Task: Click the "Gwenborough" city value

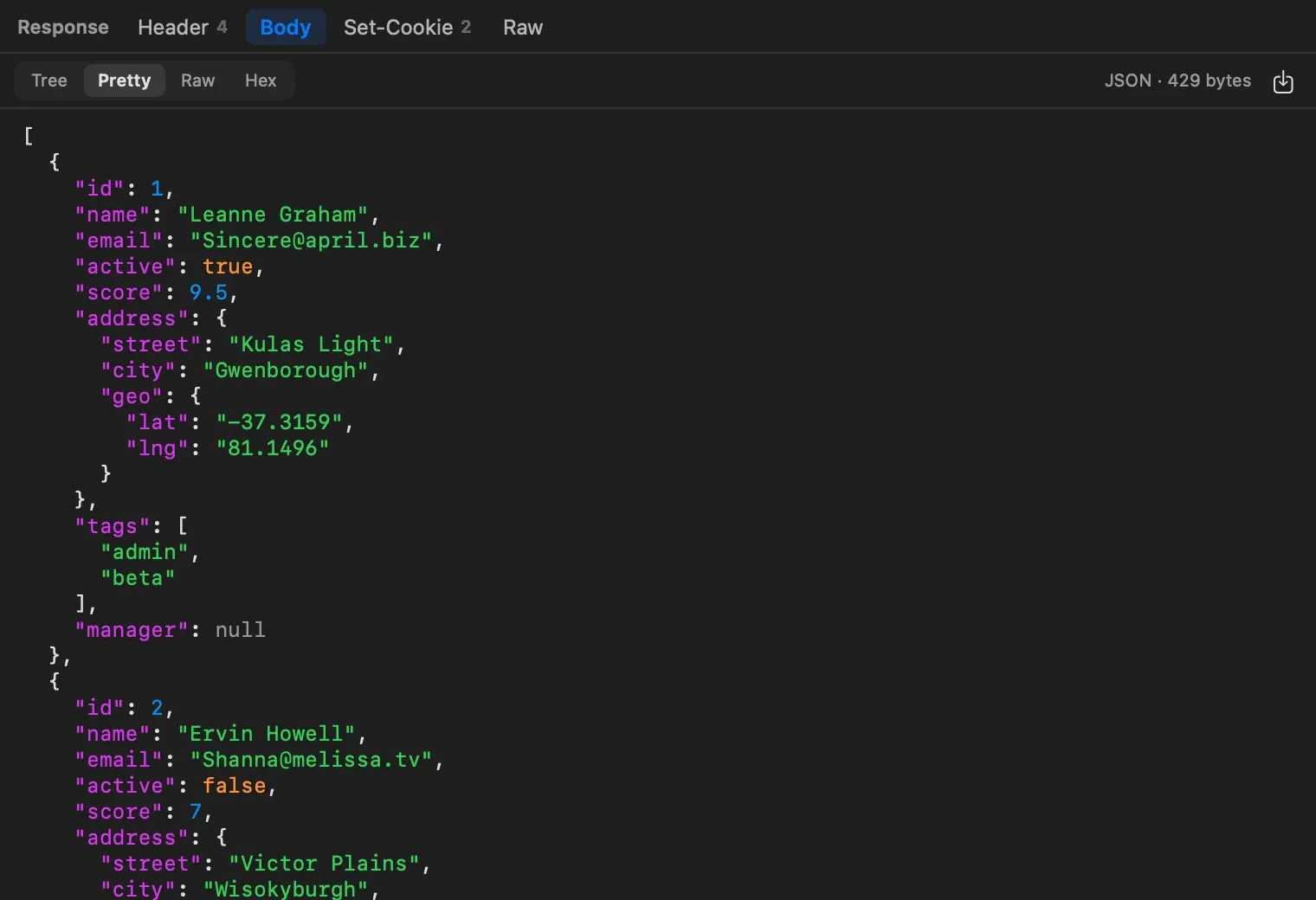Action: pos(286,370)
